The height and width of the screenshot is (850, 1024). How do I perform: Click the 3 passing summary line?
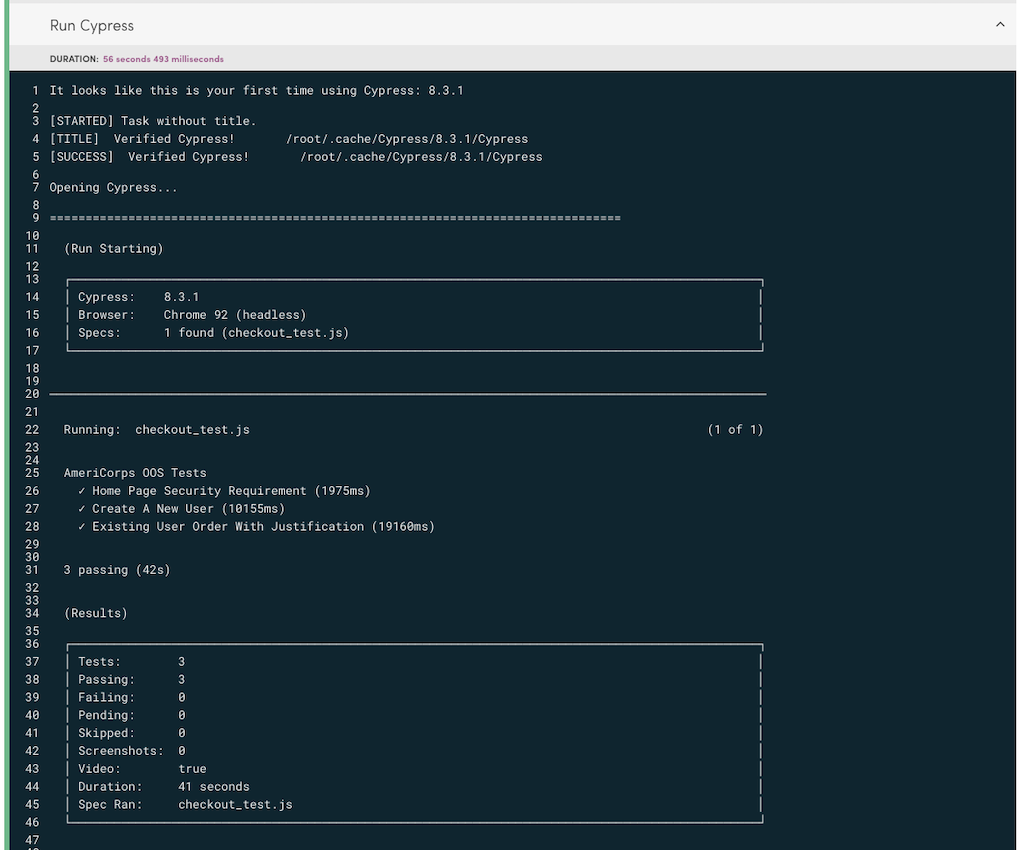117,570
